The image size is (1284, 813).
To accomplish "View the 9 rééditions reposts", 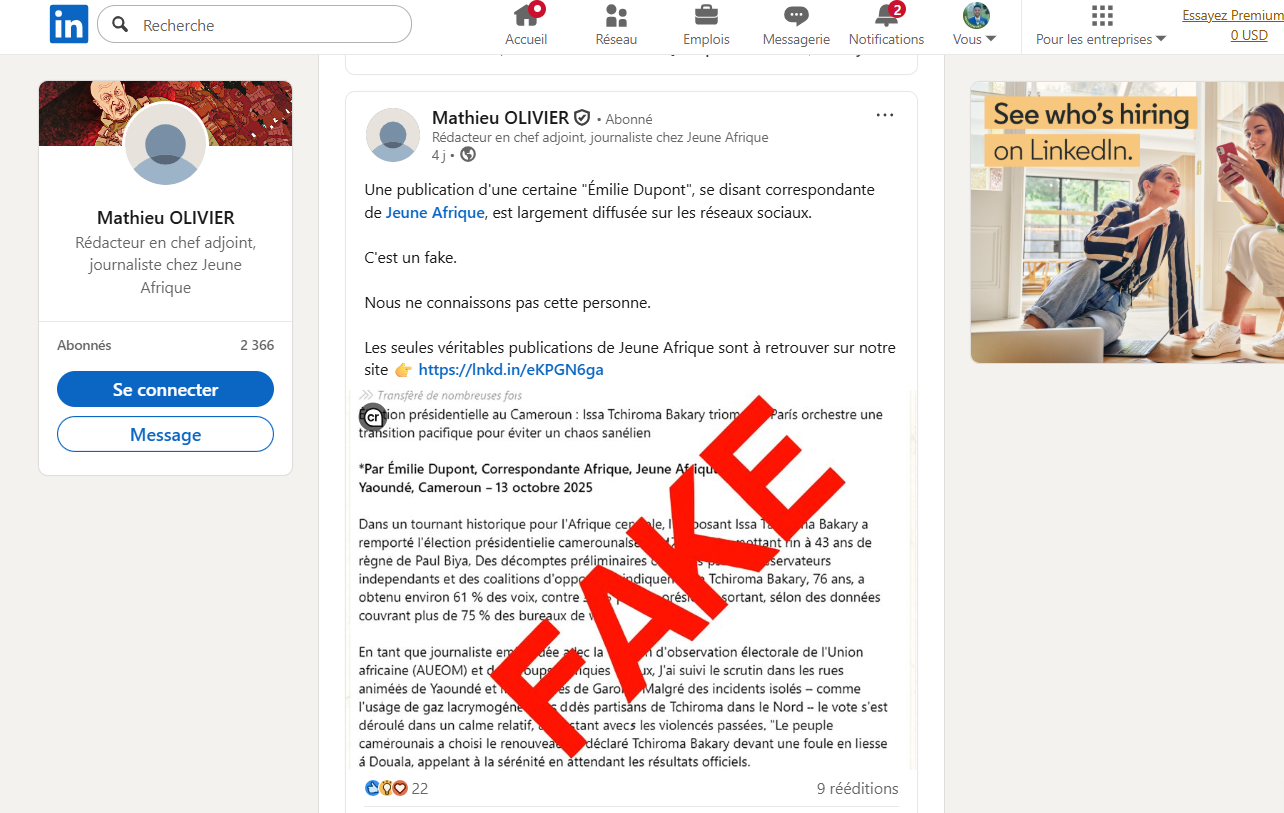I will (857, 788).
